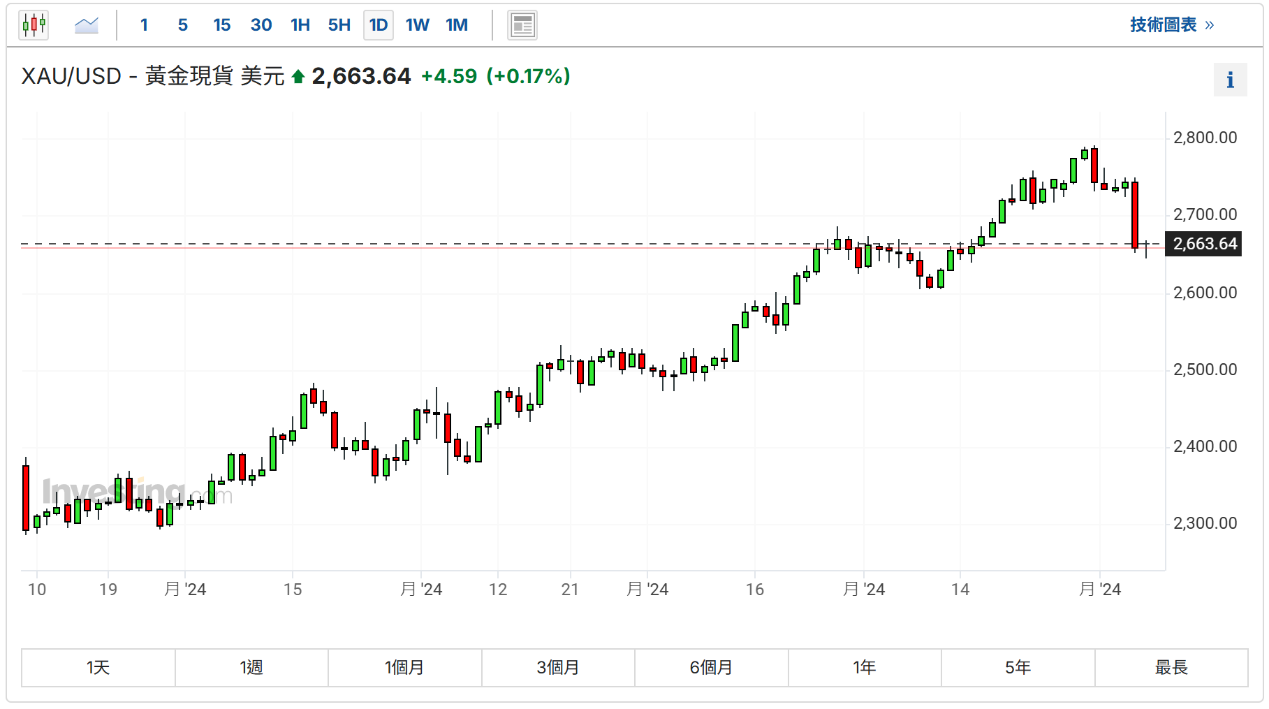
Task: Select the 5-minute interval
Action: tap(182, 25)
